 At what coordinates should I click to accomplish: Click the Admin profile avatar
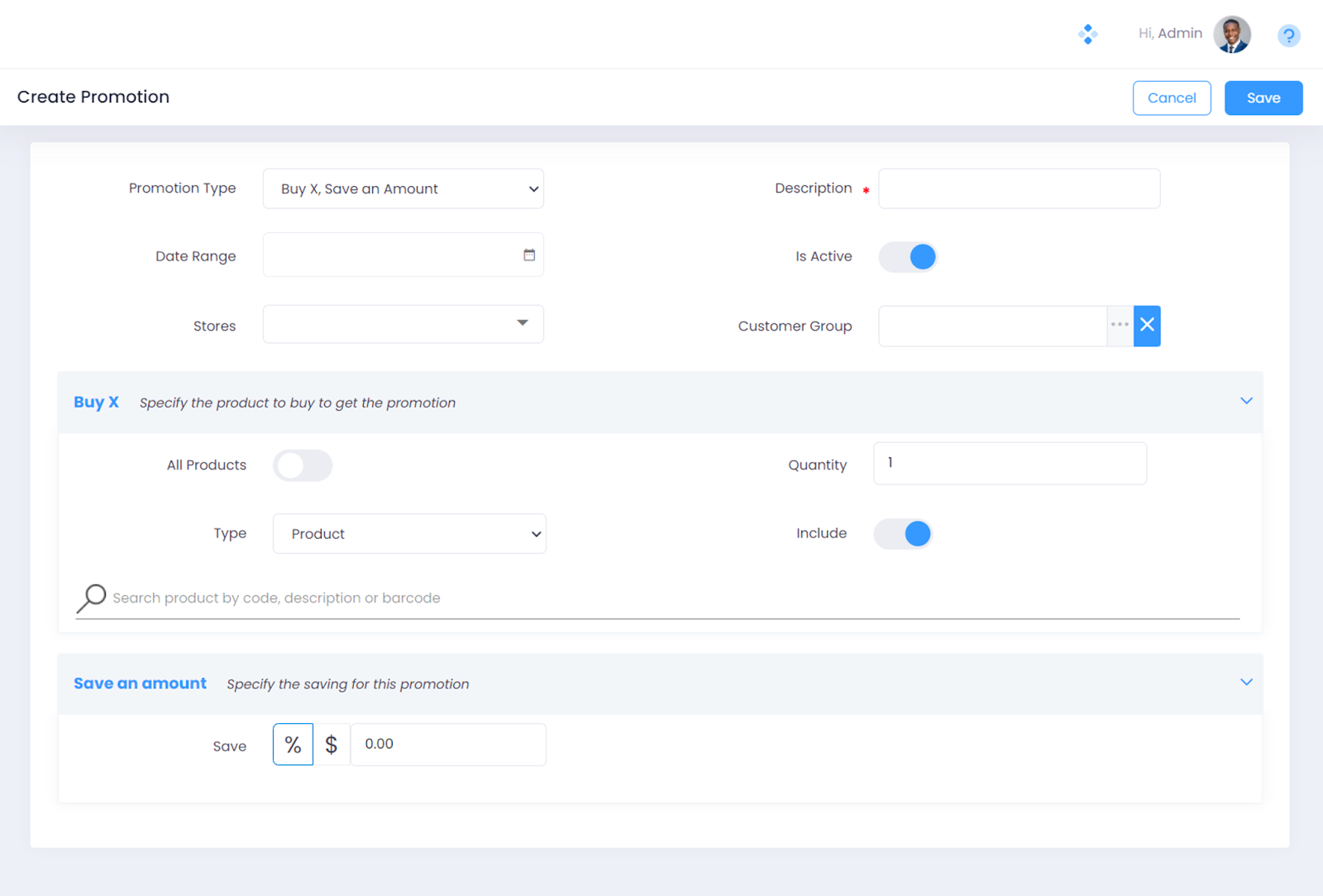(1231, 35)
